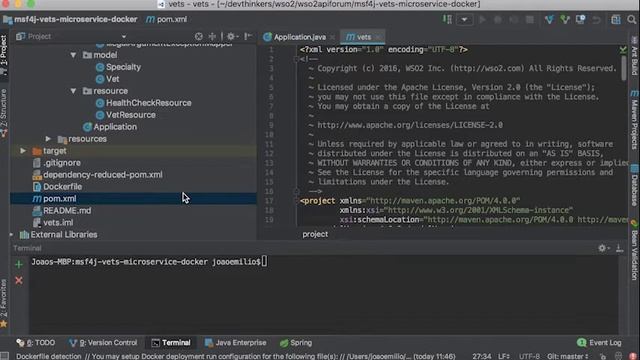Collapse the model folder
The image size is (640, 360).
(73, 55)
